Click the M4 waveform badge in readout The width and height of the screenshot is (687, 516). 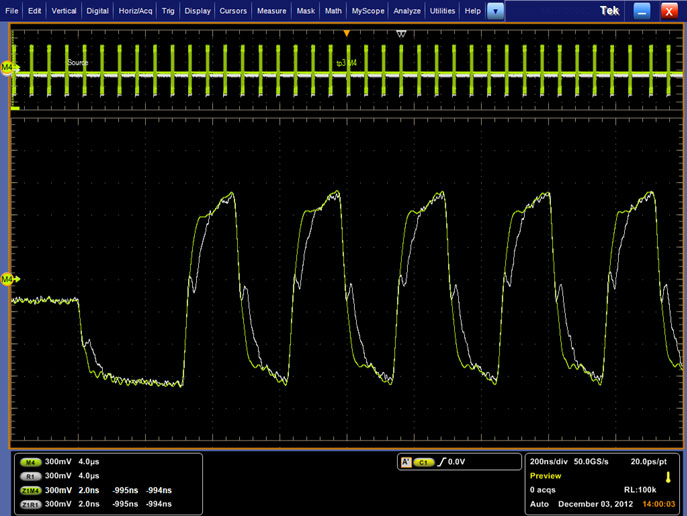[31, 464]
